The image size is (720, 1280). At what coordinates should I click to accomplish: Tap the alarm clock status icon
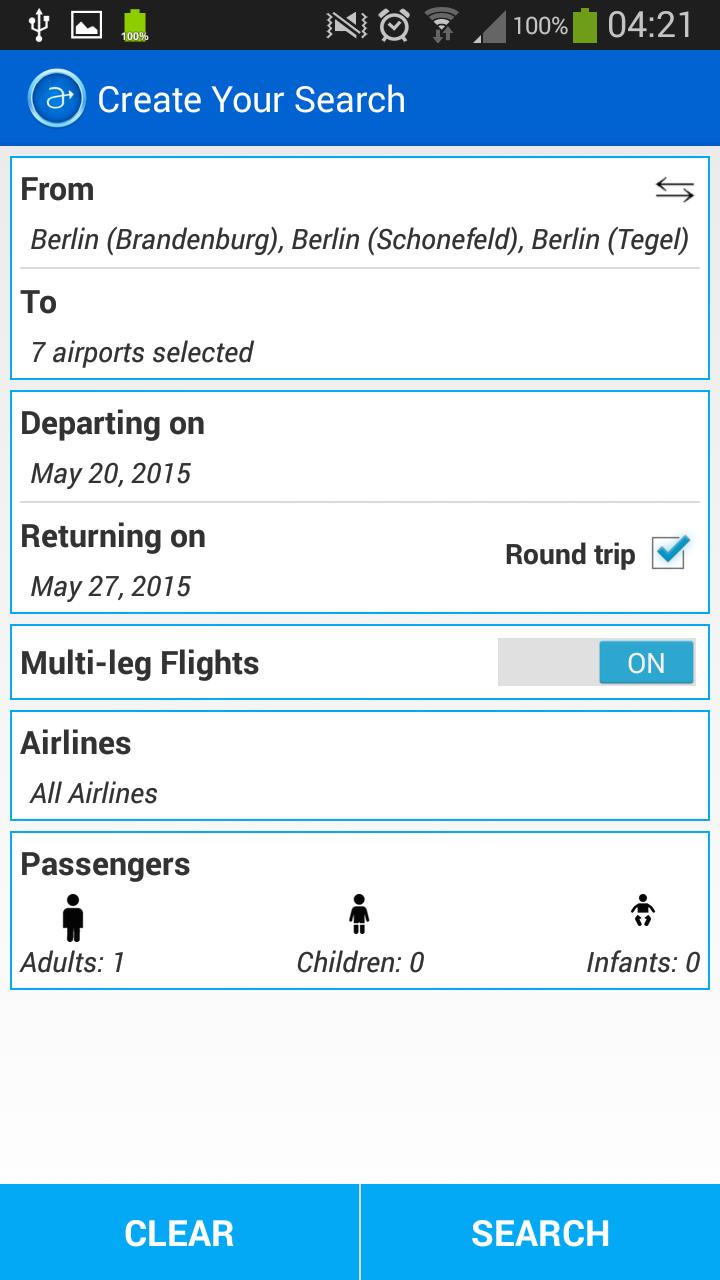(394, 25)
